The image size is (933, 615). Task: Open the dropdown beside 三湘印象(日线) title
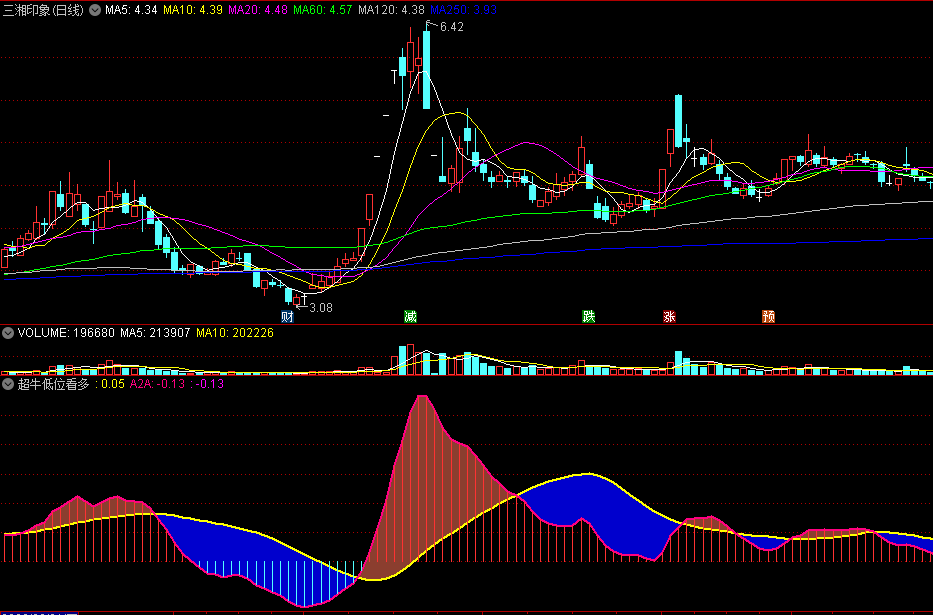tap(95, 10)
